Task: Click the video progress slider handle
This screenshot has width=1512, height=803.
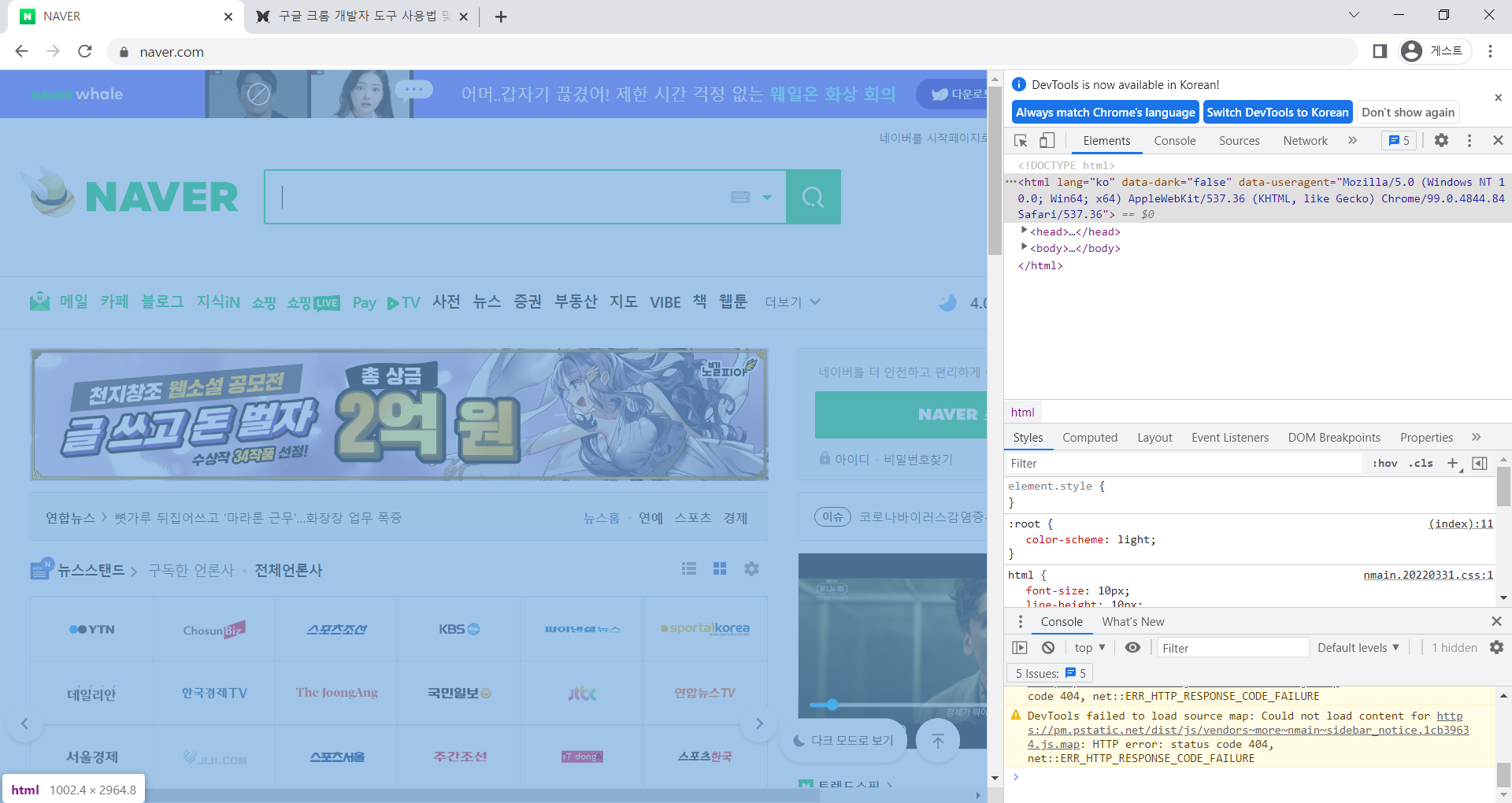Action: pos(832,705)
